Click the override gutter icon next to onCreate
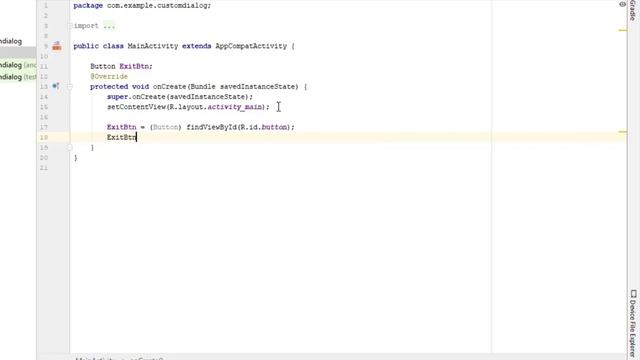The height and width of the screenshot is (360, 640). pyautogui.click(x=56, y=86)
